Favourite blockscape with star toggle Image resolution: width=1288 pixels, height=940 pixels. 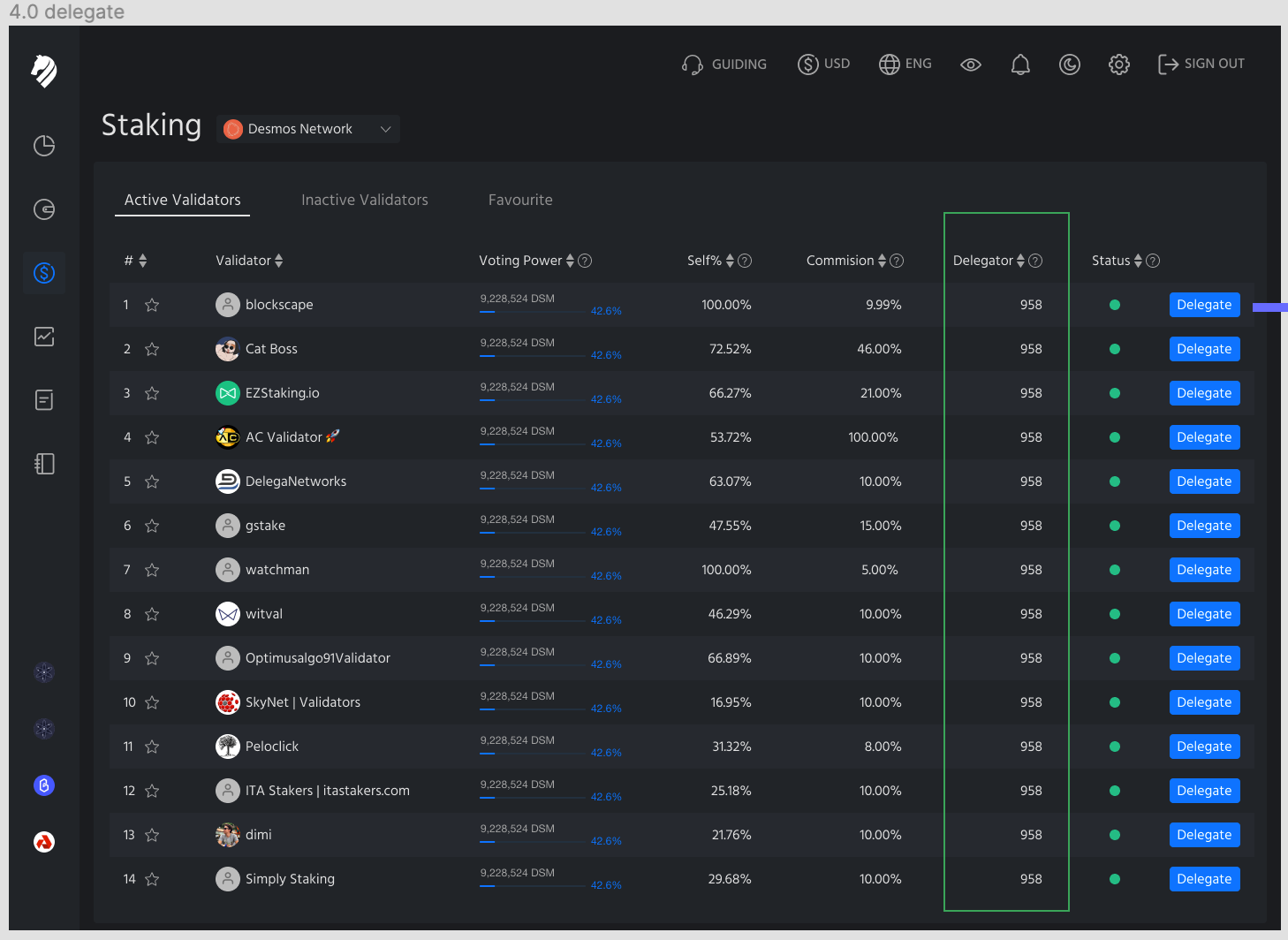pyautogui.click(x=152, y=305)
